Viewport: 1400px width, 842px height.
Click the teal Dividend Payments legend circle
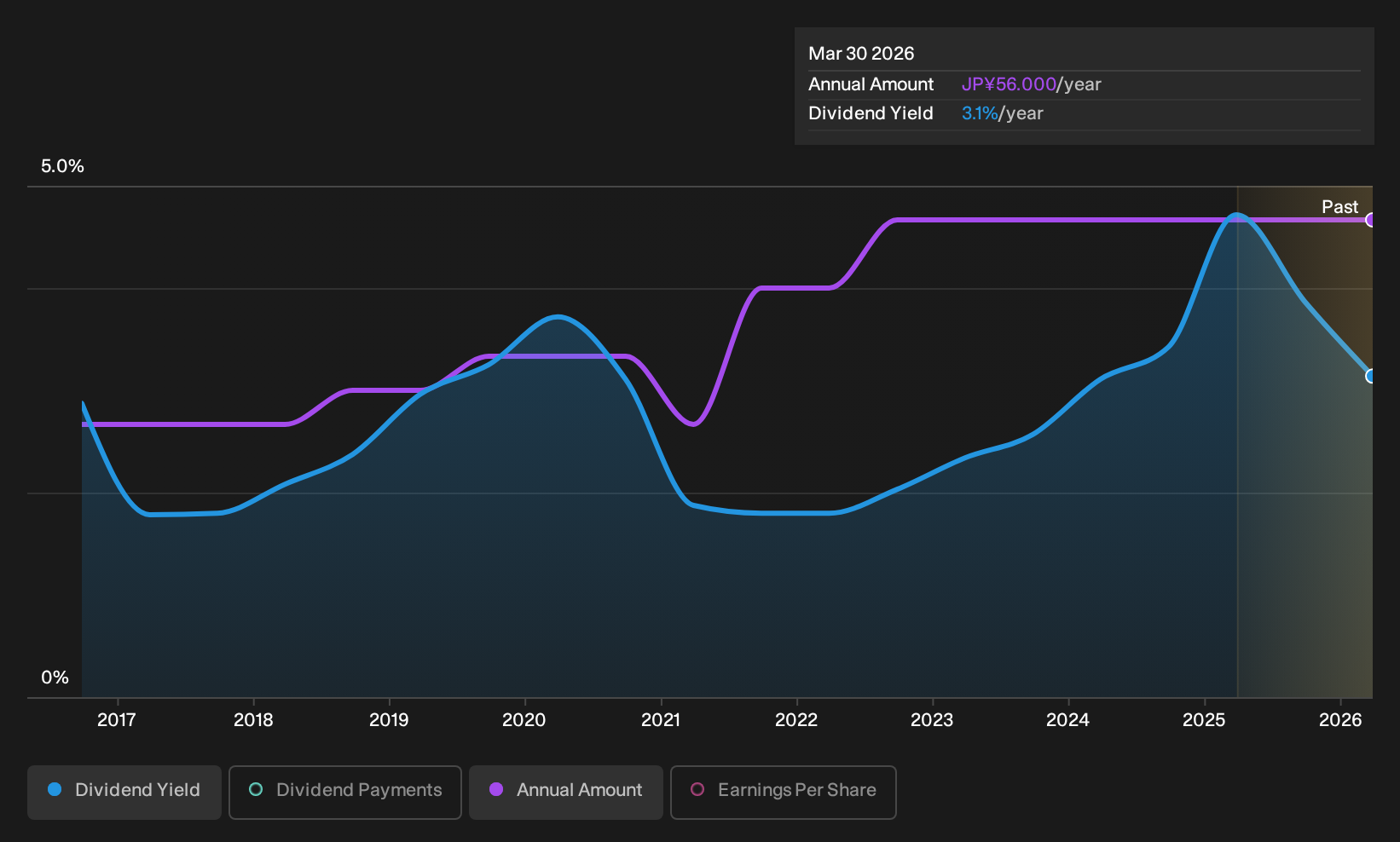point(256,790)
